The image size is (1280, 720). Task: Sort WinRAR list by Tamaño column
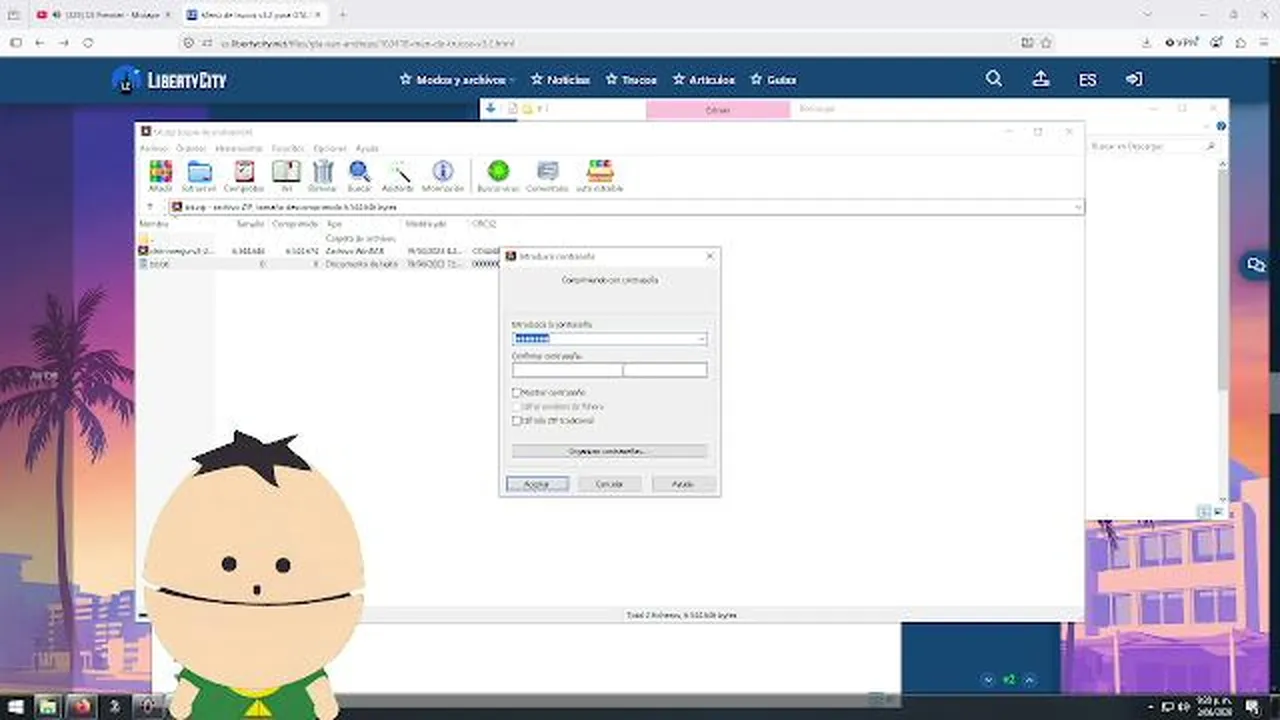click(x=250, y=224)
